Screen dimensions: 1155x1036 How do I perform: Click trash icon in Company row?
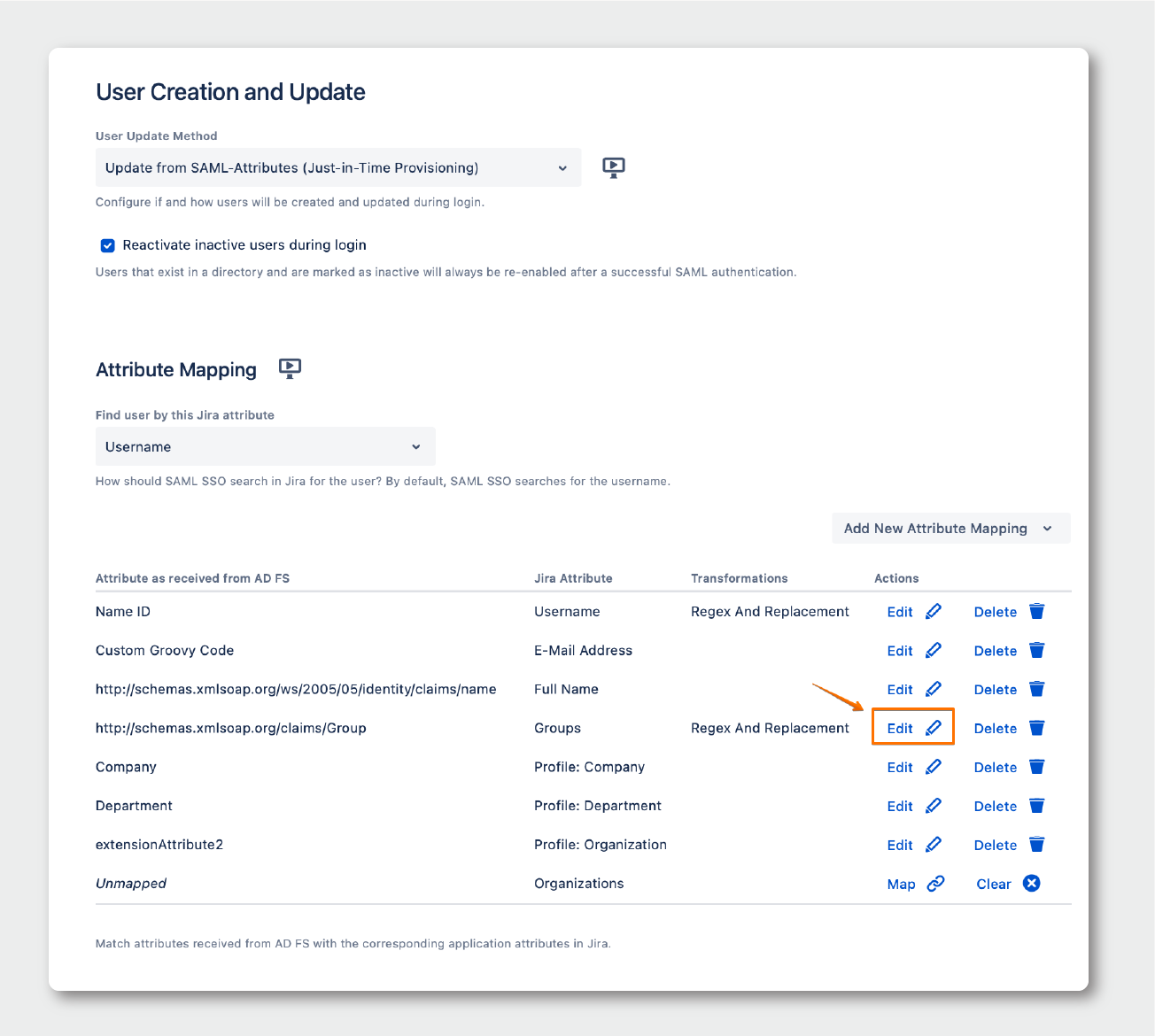pyautogui.click(x=1037, y=767)
